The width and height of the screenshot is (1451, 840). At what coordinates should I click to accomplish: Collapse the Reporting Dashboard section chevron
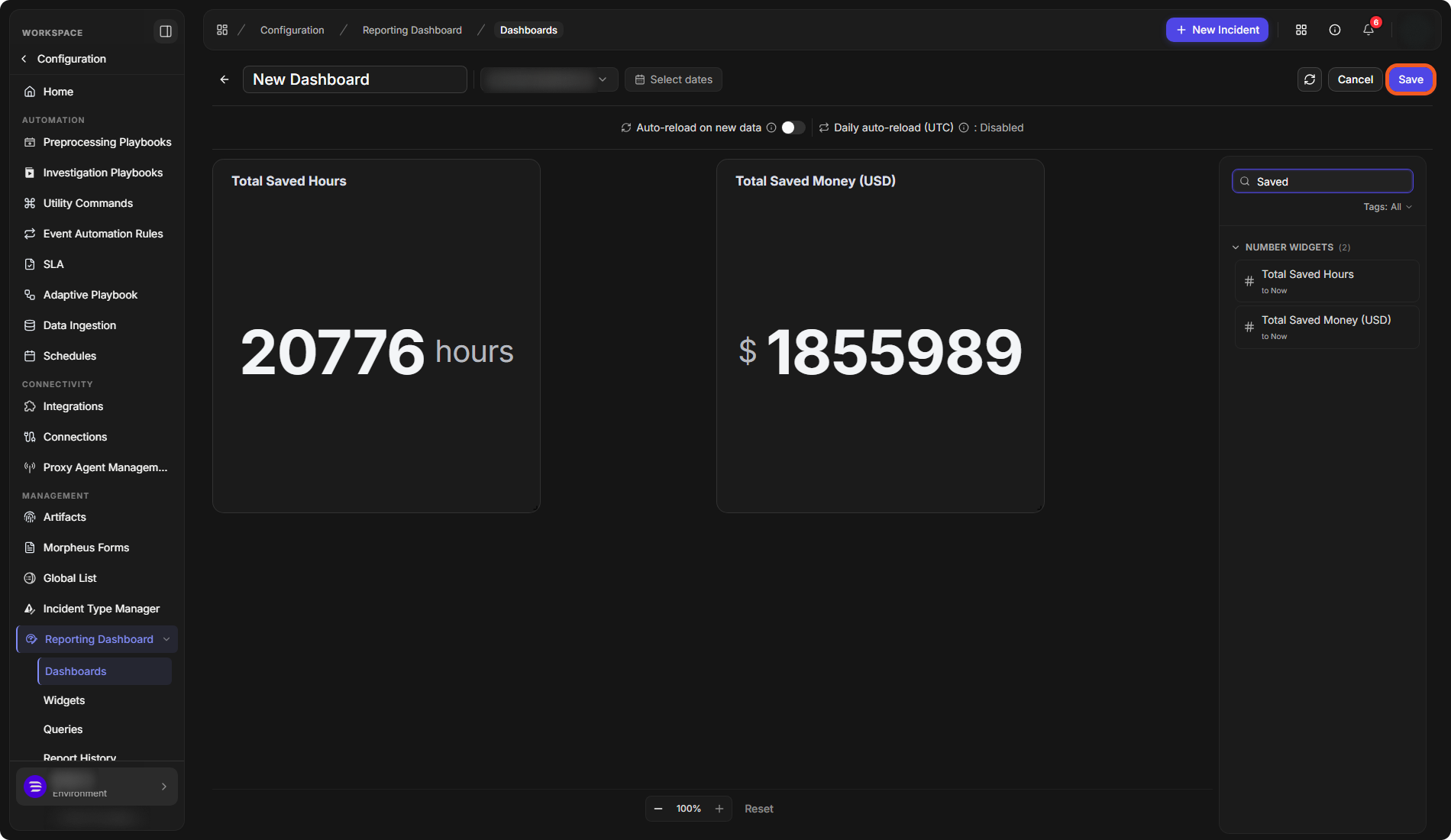pyautogui.click(x=166, y=639)
